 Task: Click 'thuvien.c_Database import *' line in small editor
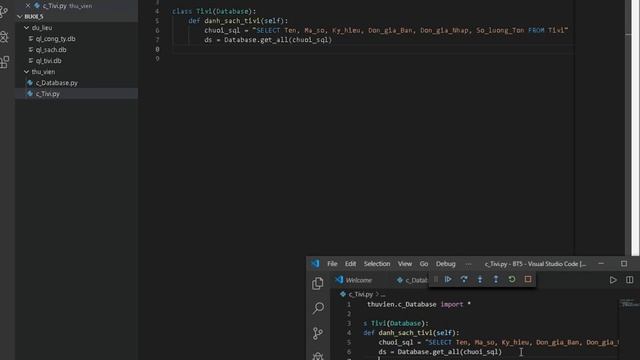419,304
